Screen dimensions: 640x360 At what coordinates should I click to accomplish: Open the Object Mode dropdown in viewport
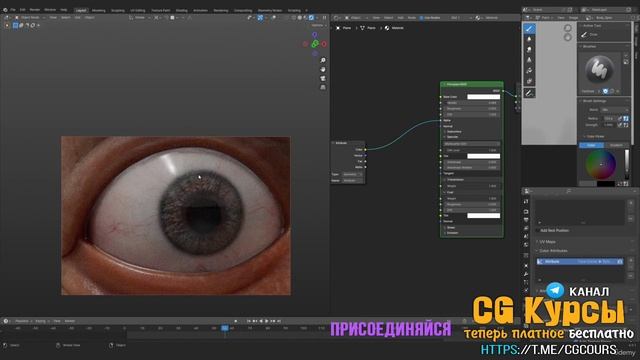pos(29,18)
